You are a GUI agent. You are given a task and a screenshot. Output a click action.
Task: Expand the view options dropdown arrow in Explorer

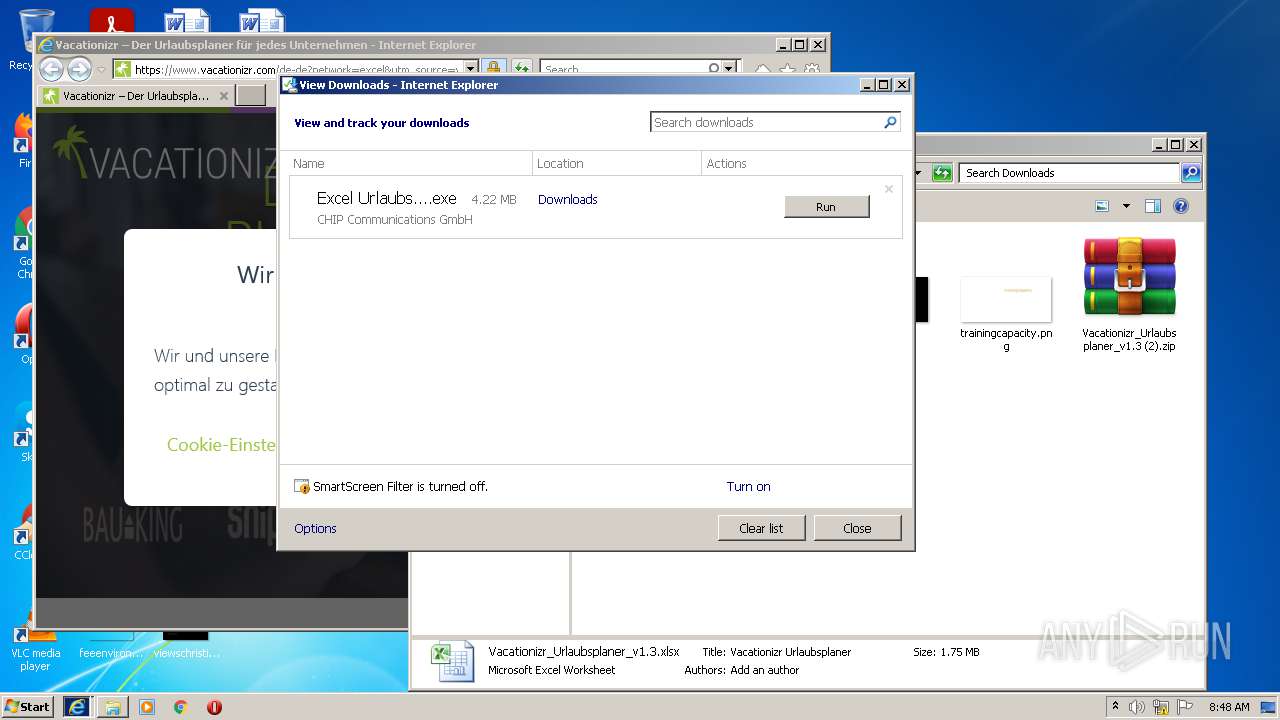(1126, 206)
